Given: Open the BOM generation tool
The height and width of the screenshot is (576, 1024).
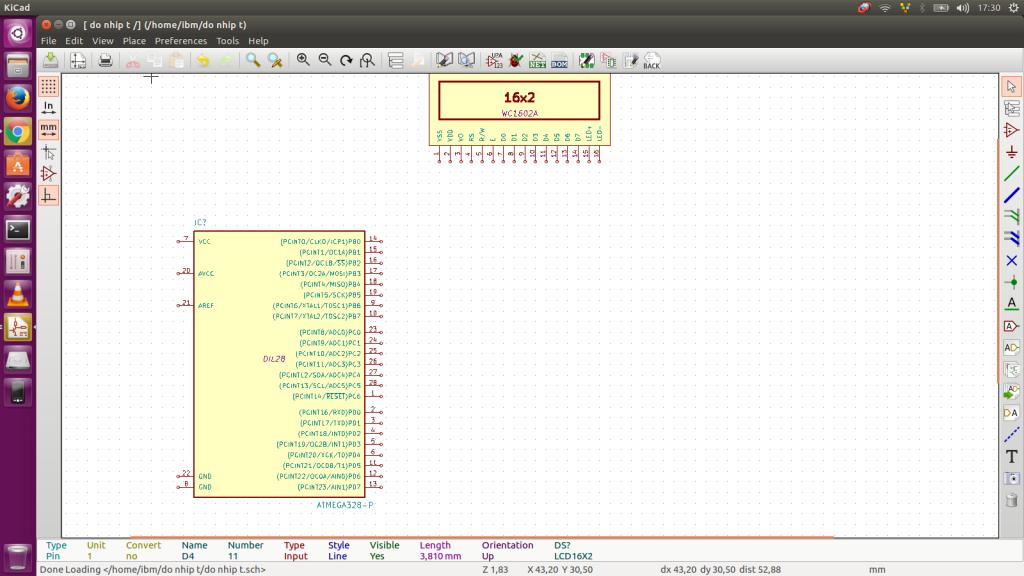Looking at the screenshot, I should [559, 61].
